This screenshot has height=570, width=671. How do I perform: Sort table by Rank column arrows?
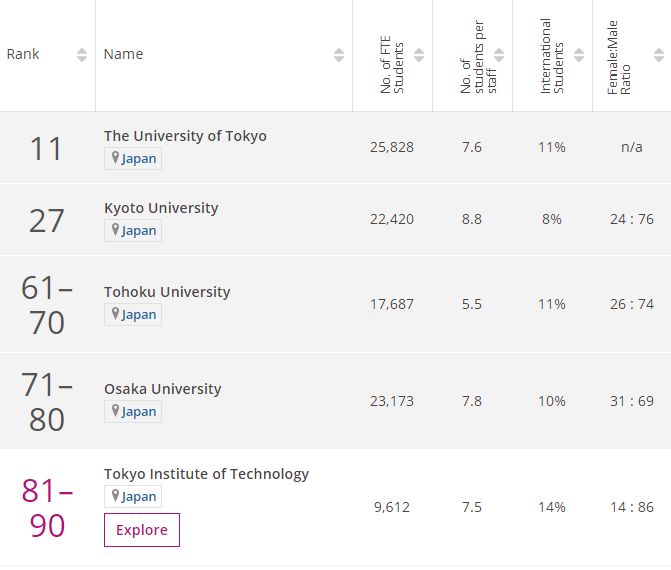pos(82,55)
